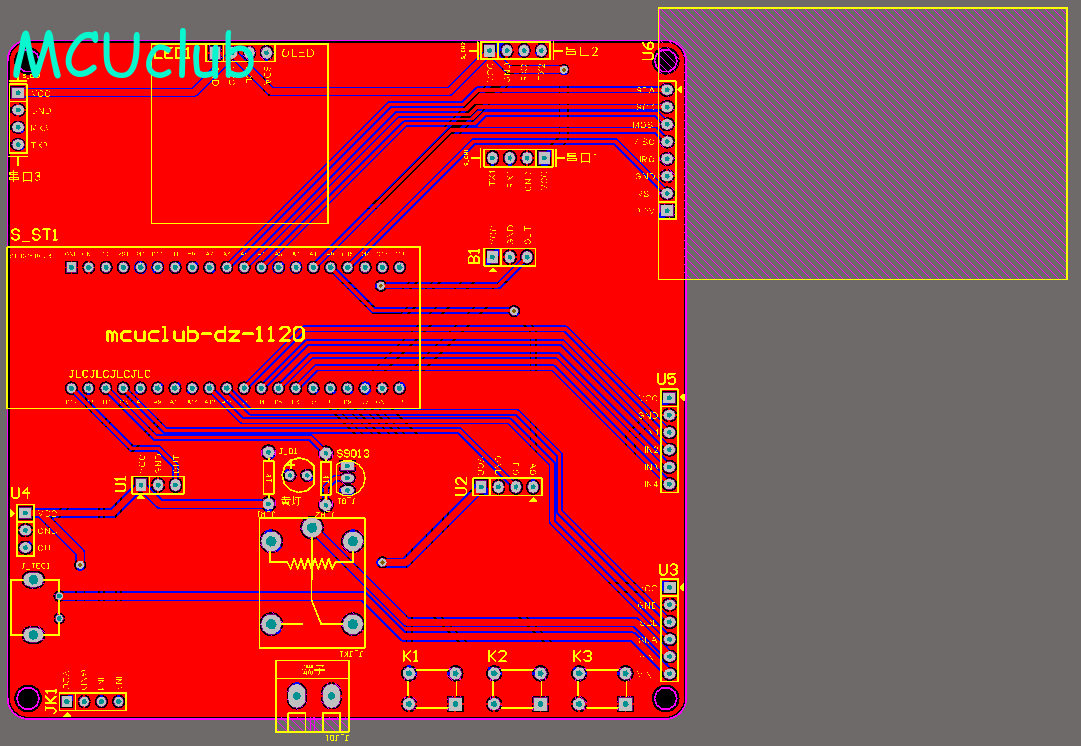1081x746 pixels.
Task: Select the relay coil zigzag symbol
Action: point(312,564)
